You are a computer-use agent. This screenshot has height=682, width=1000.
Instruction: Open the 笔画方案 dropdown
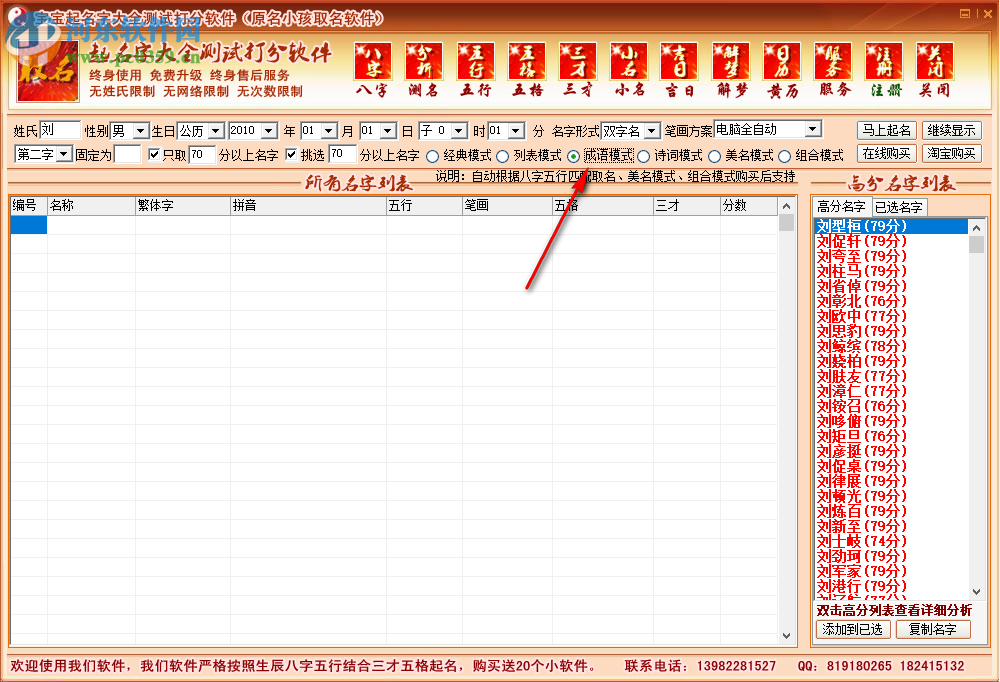(810, 129)
